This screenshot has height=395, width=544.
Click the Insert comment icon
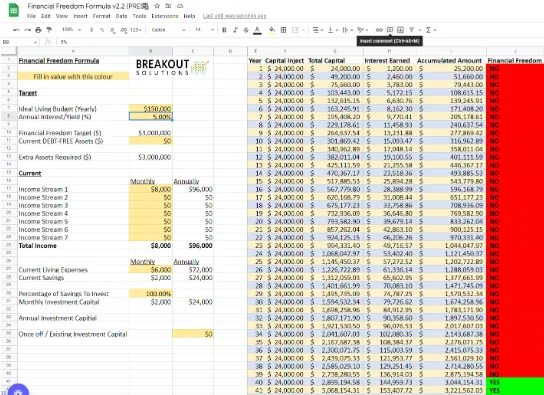click(390, 30)
